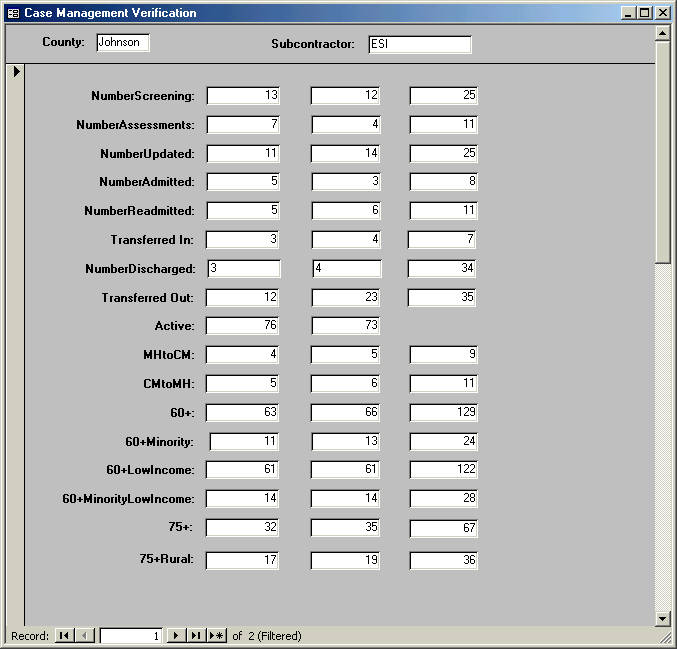Screen dimensions: 677x649
Task: Jump to the last record button
Action: [x=196, y=636]
